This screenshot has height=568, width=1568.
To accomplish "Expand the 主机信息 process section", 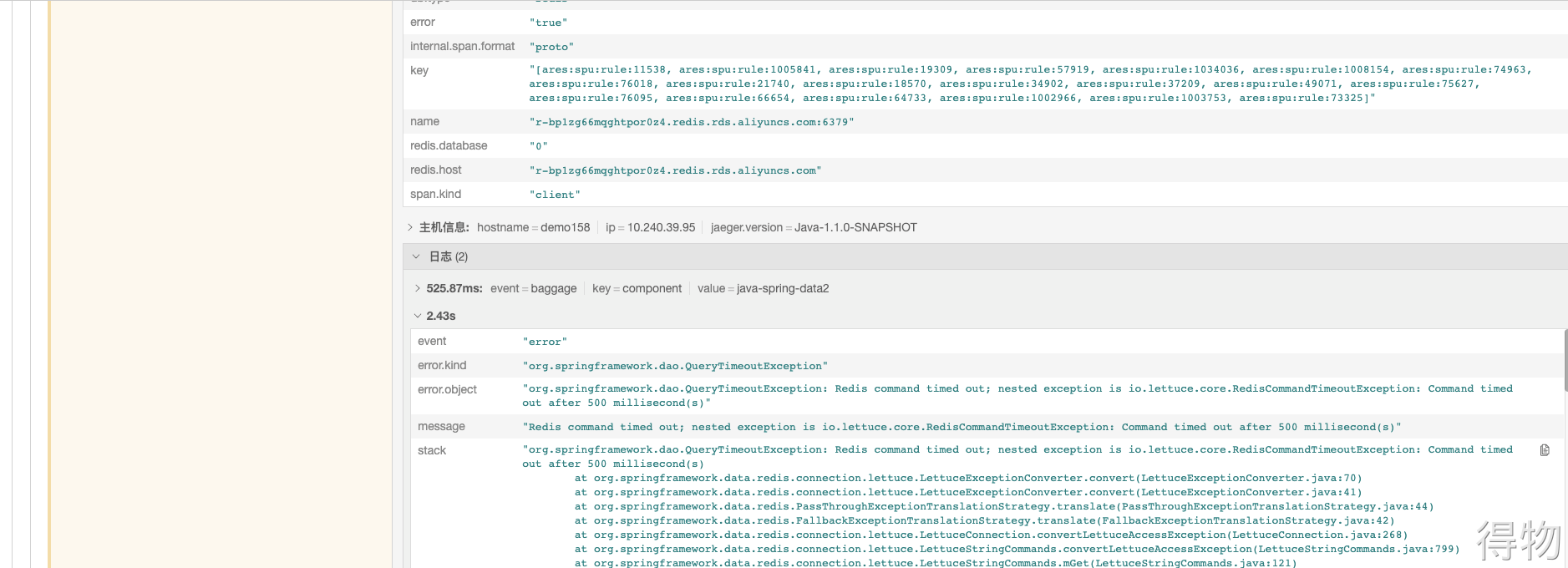I will (x=410, y=227).
